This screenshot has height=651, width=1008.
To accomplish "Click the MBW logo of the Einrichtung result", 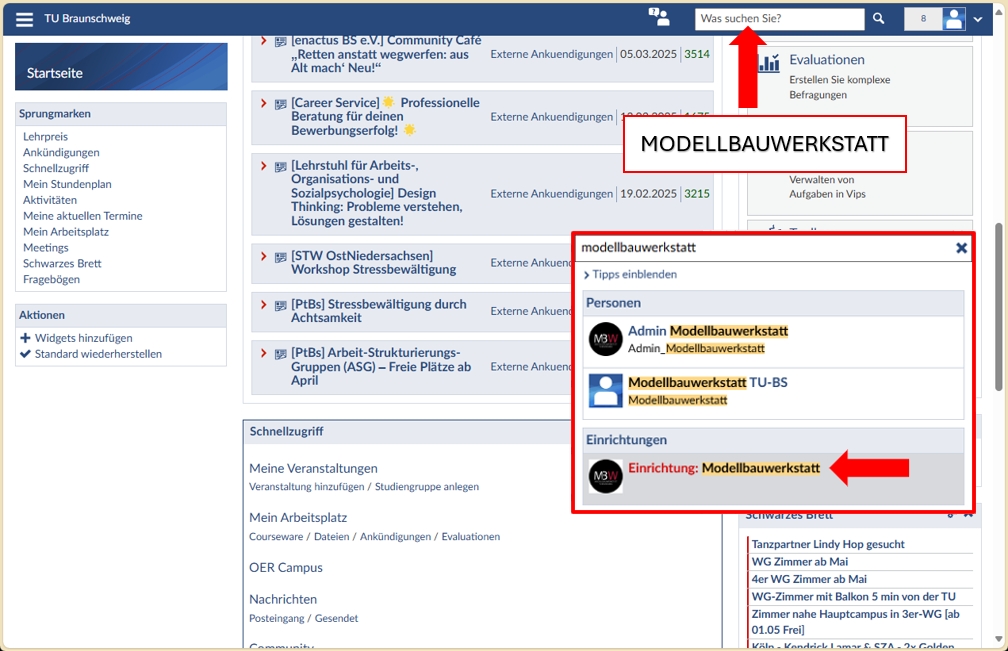I will 606,476.
